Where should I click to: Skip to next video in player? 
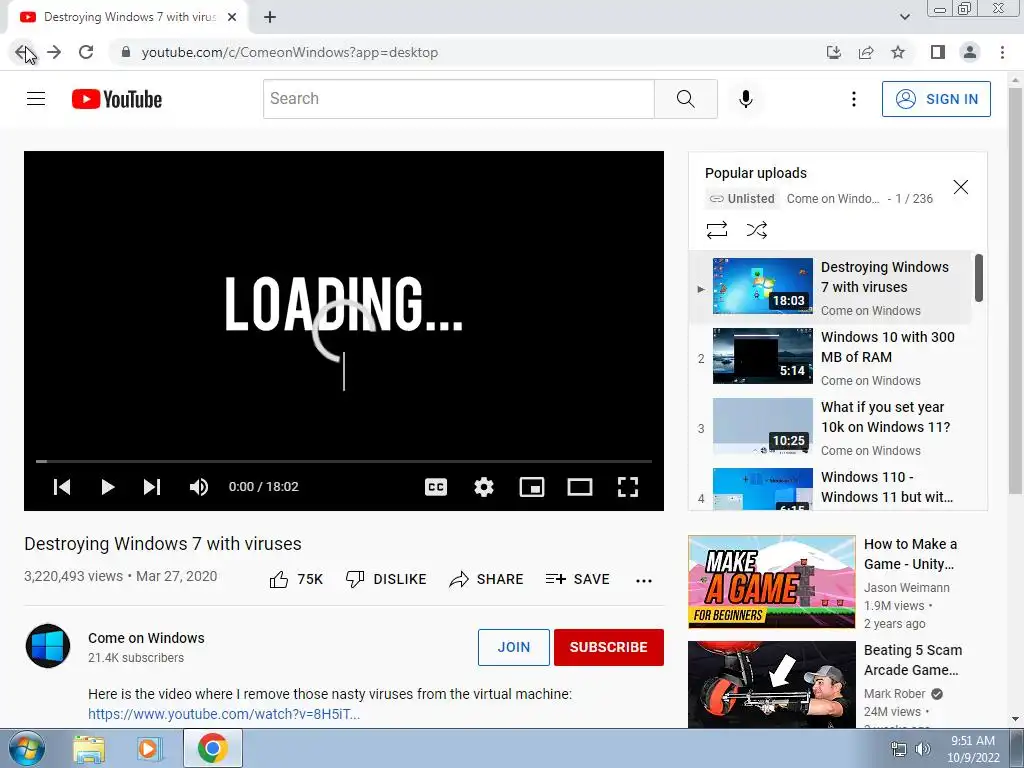pos(152,487)
